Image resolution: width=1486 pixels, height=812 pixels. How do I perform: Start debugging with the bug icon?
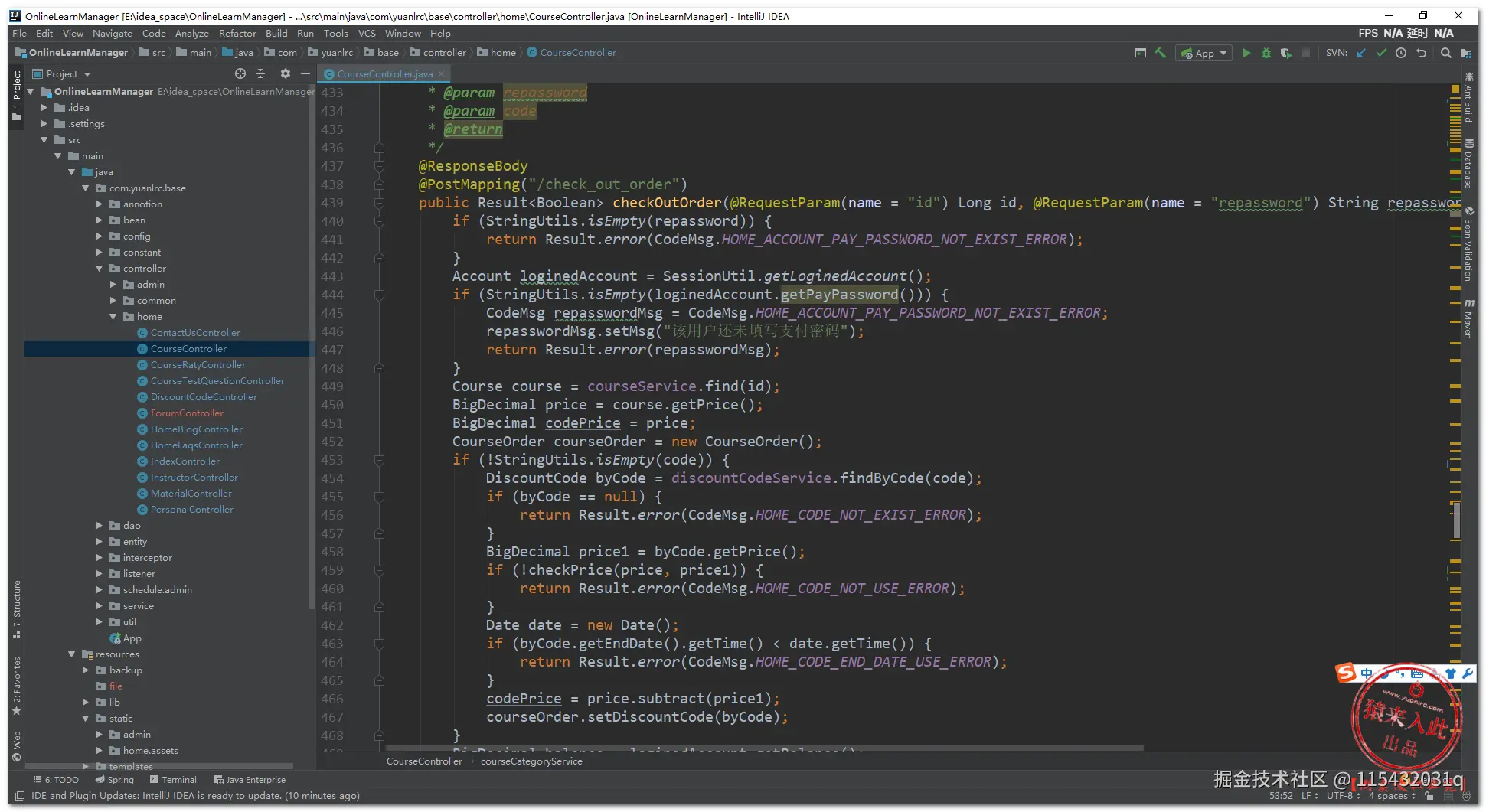(1266, 53)
